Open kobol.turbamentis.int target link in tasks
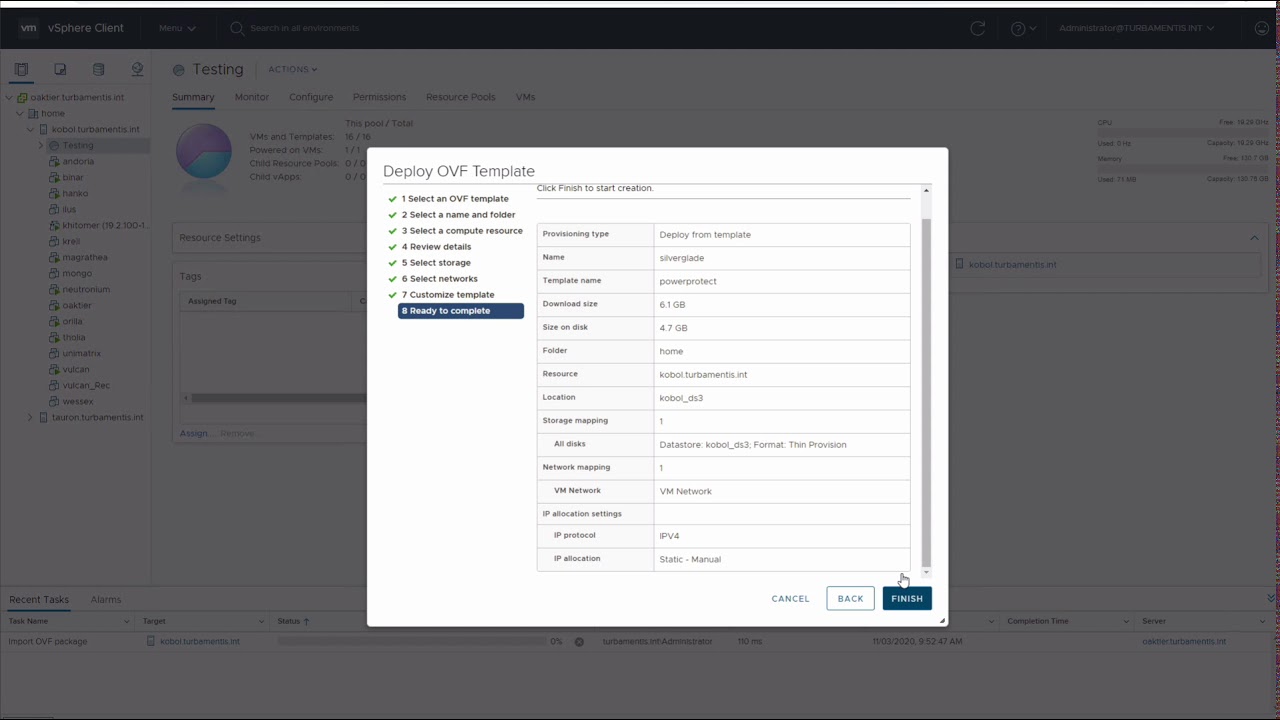This screenshot has height=720, width=1280. [x=200, y=641]
